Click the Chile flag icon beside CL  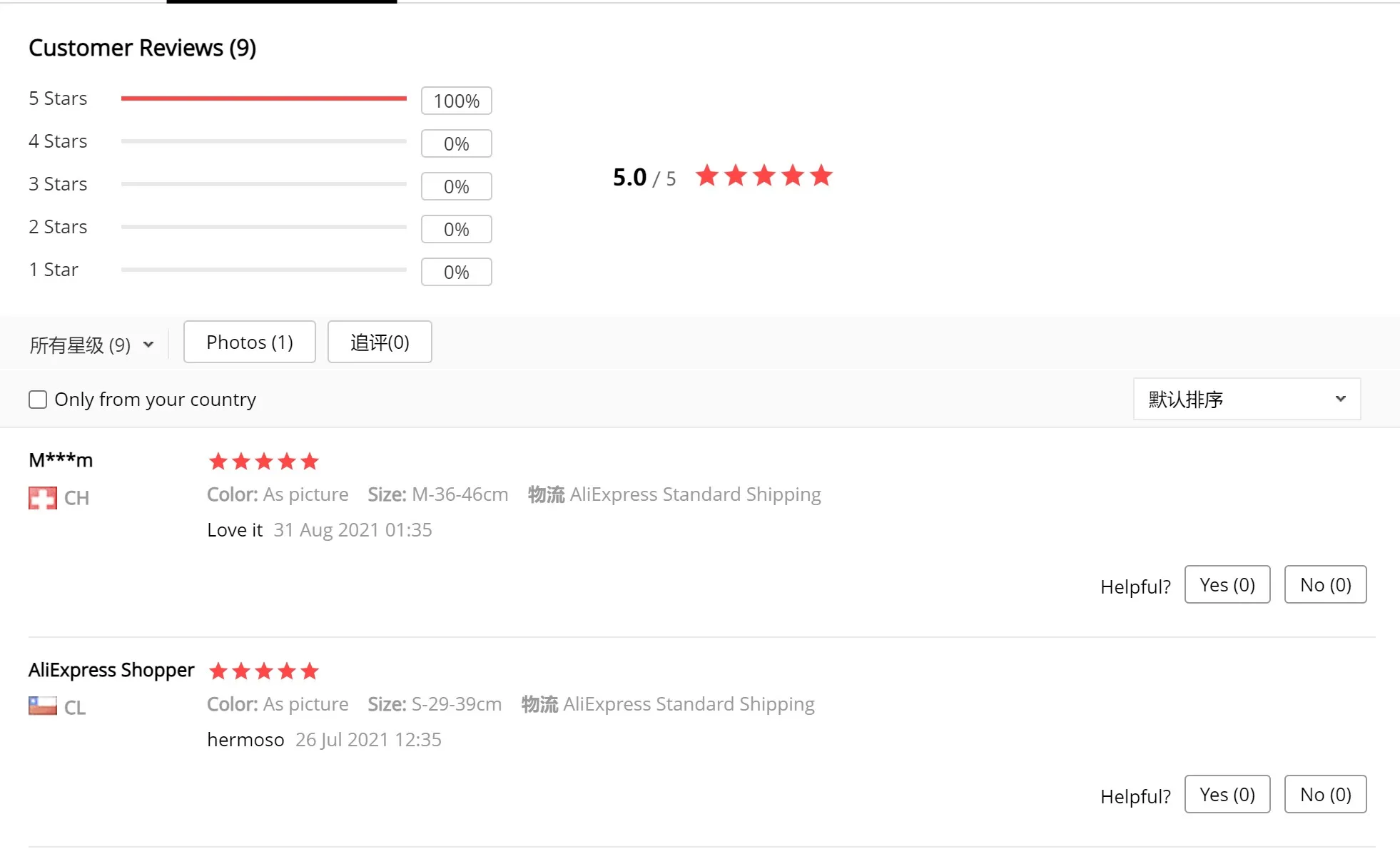(43, 706)
